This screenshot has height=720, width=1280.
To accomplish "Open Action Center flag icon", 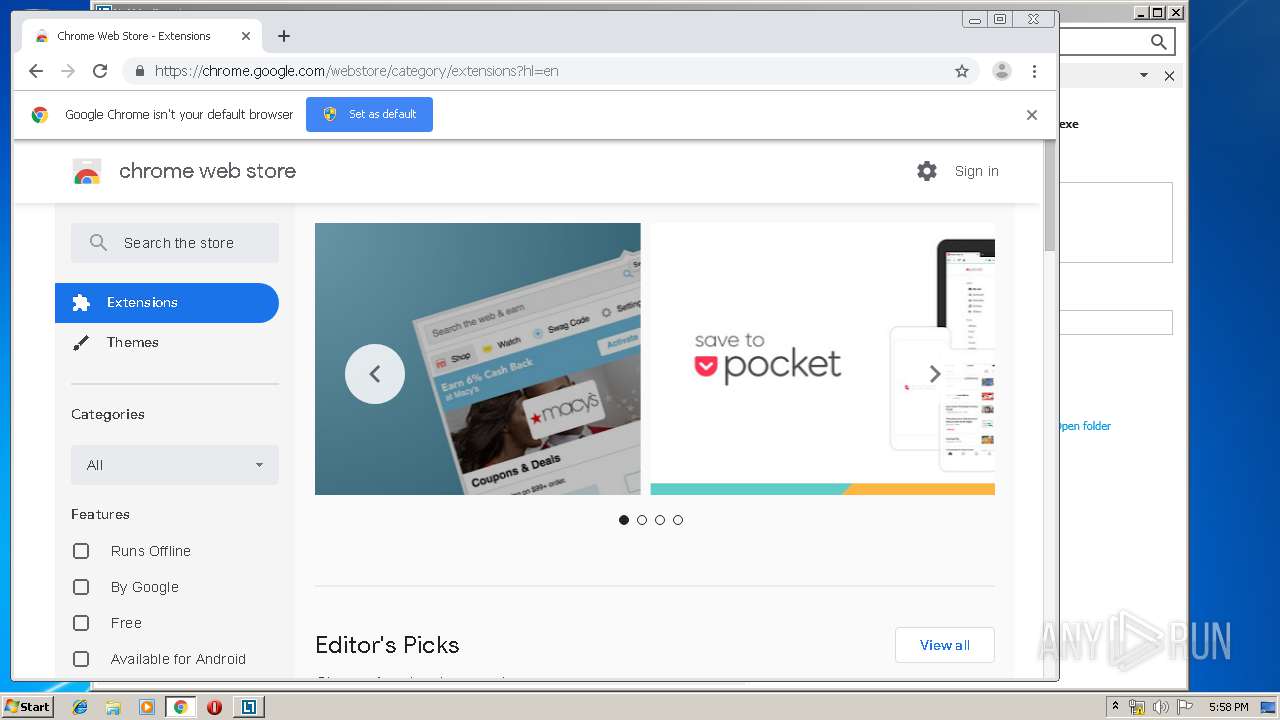I will [x=1183, y=707].
